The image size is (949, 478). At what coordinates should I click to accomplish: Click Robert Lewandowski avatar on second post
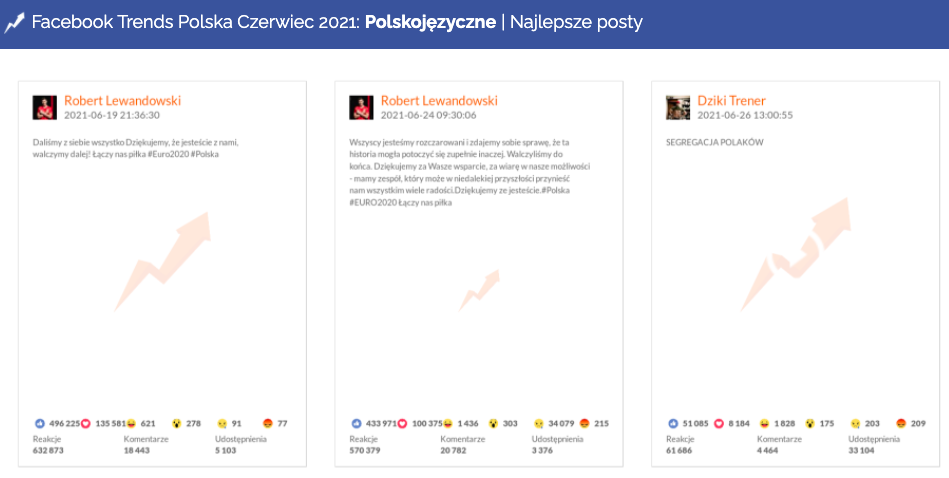click(x=361, y=107)
